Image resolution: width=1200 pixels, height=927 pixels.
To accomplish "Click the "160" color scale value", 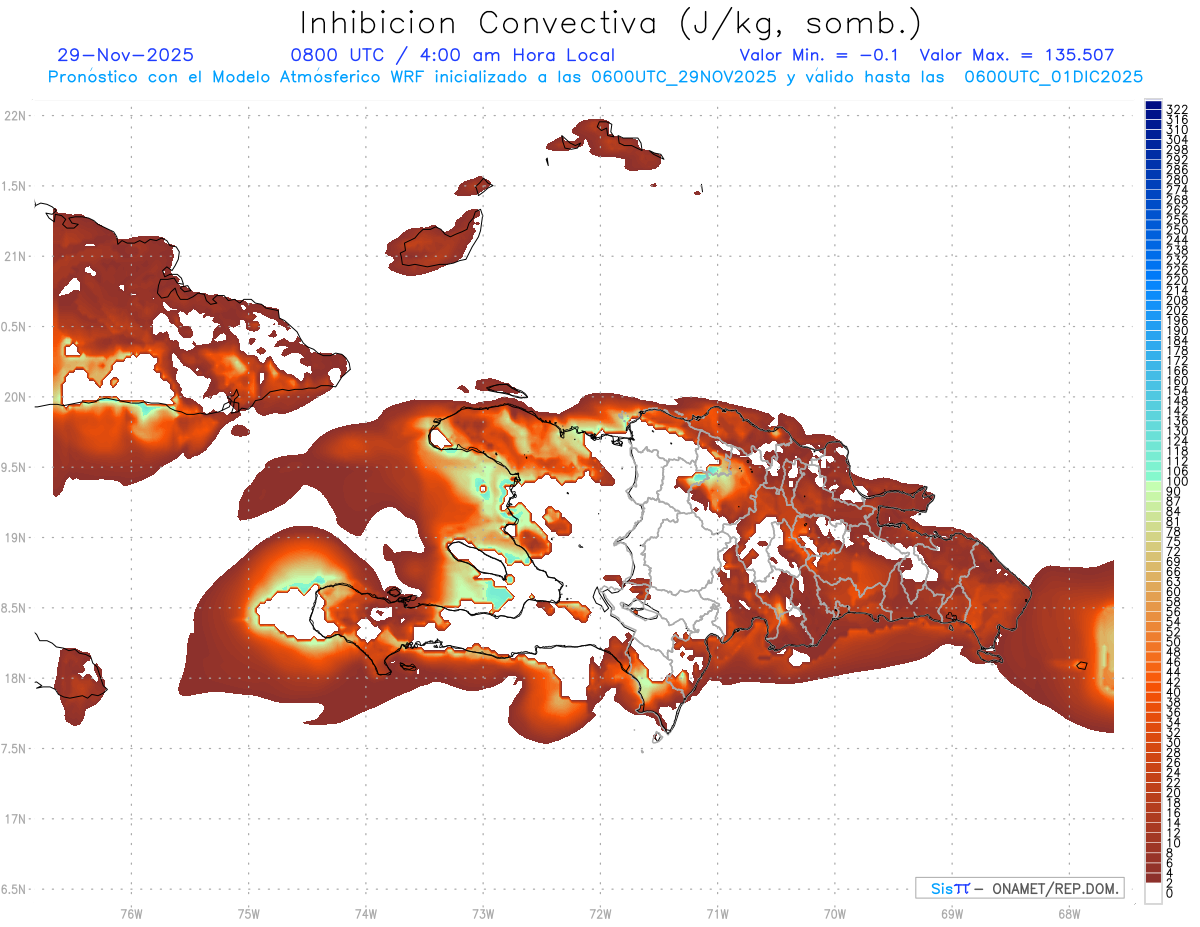I will pos(1176,380).
